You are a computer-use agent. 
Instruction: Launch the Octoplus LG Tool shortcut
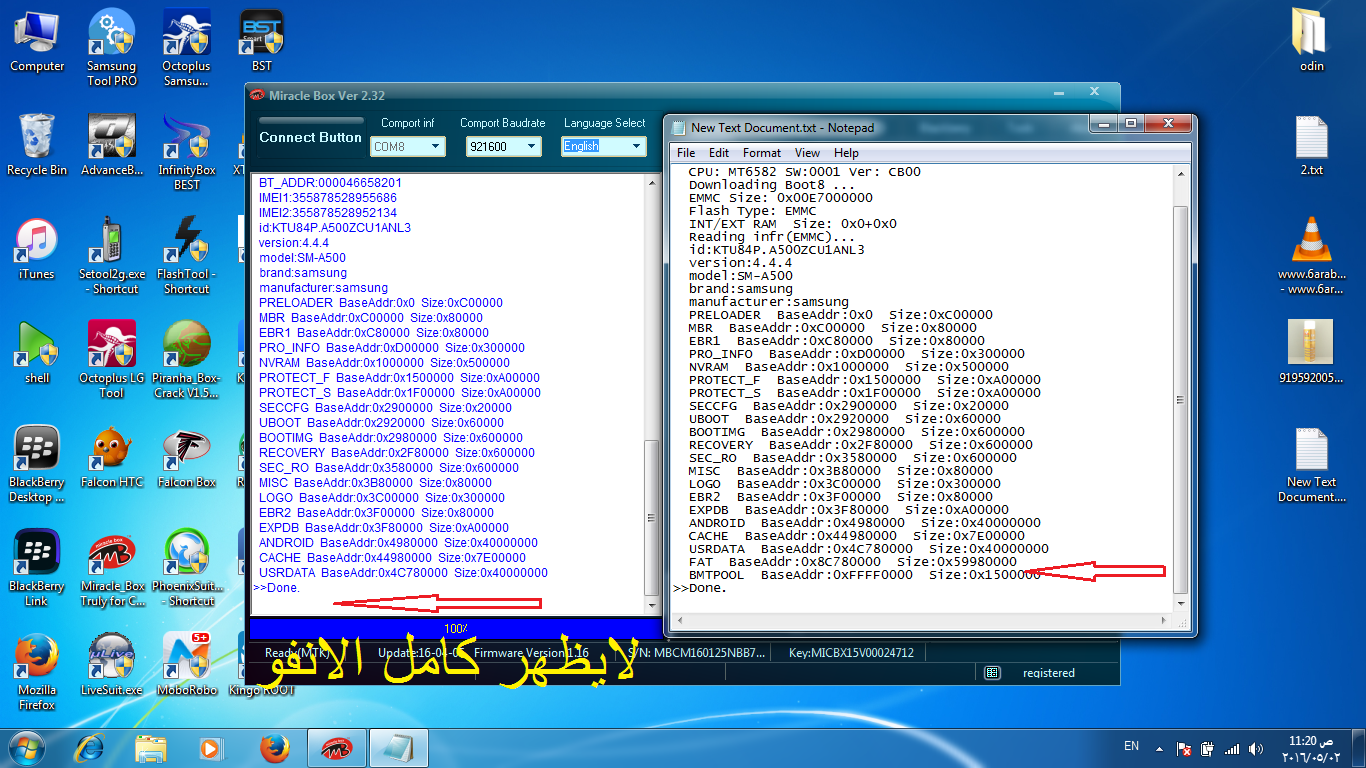pyautogui.click(x=112, y=359)
